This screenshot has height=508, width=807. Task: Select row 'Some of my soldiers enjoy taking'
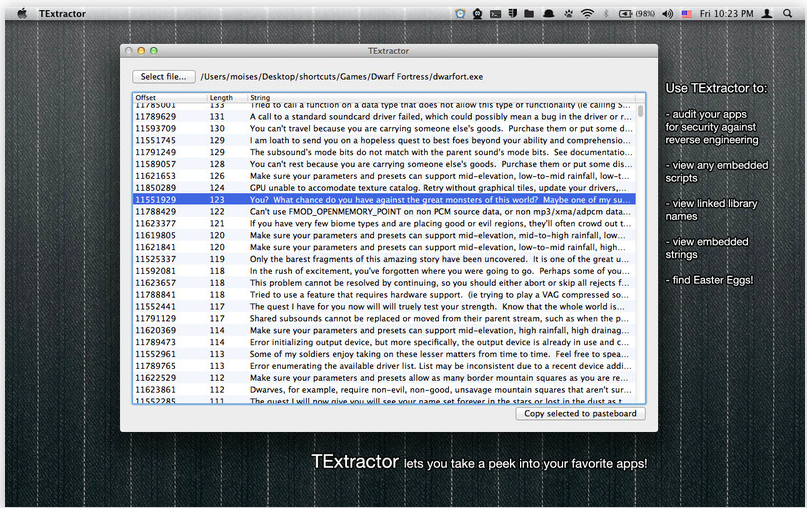point(384,354)
